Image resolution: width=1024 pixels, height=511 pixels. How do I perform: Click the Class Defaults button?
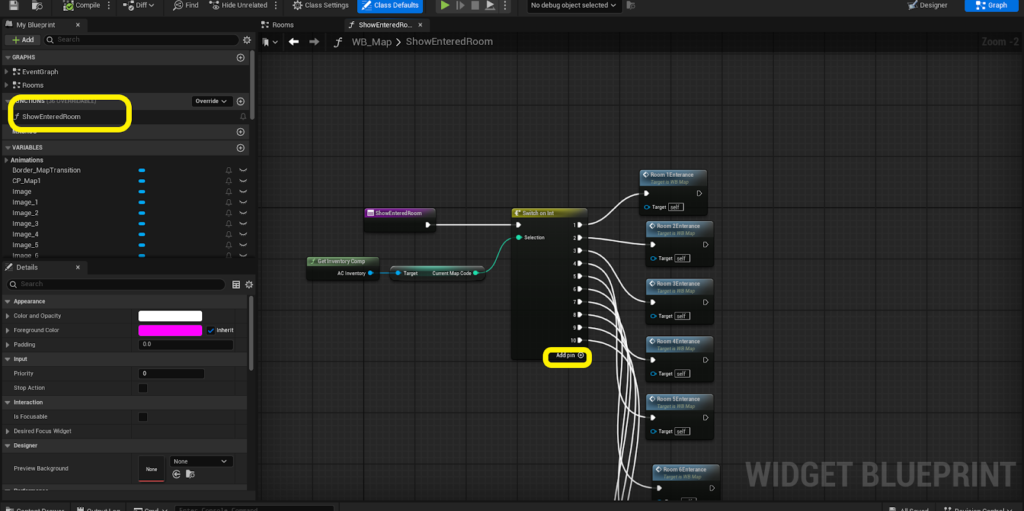(391, 6)
